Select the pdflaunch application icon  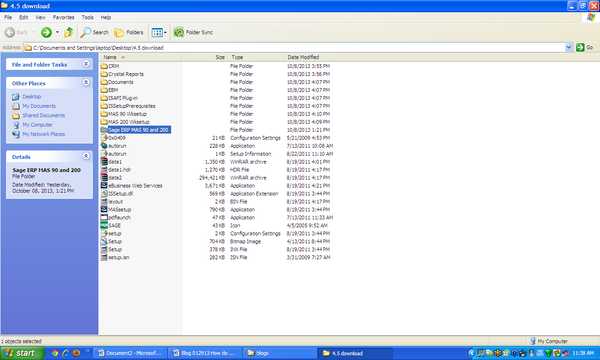(x=104, y=217)
